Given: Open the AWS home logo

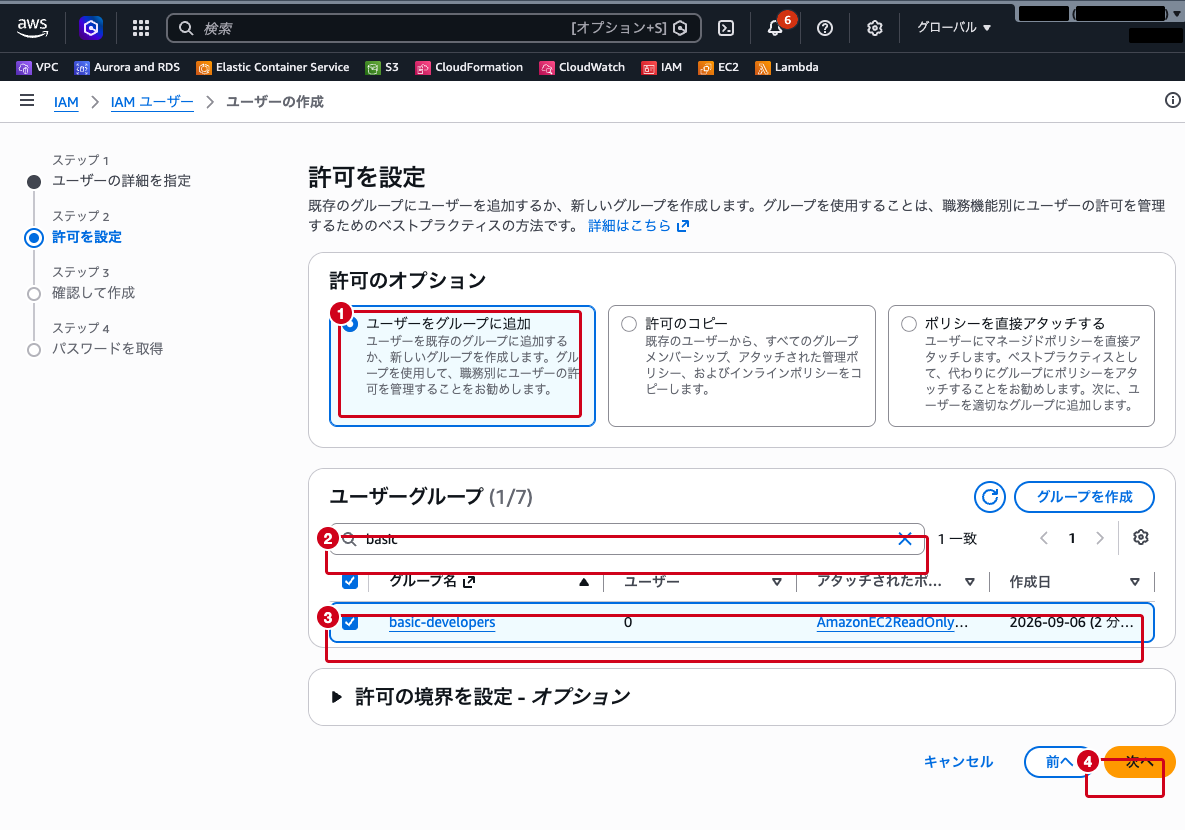Looking at the screenshot, I should point(32,28).
